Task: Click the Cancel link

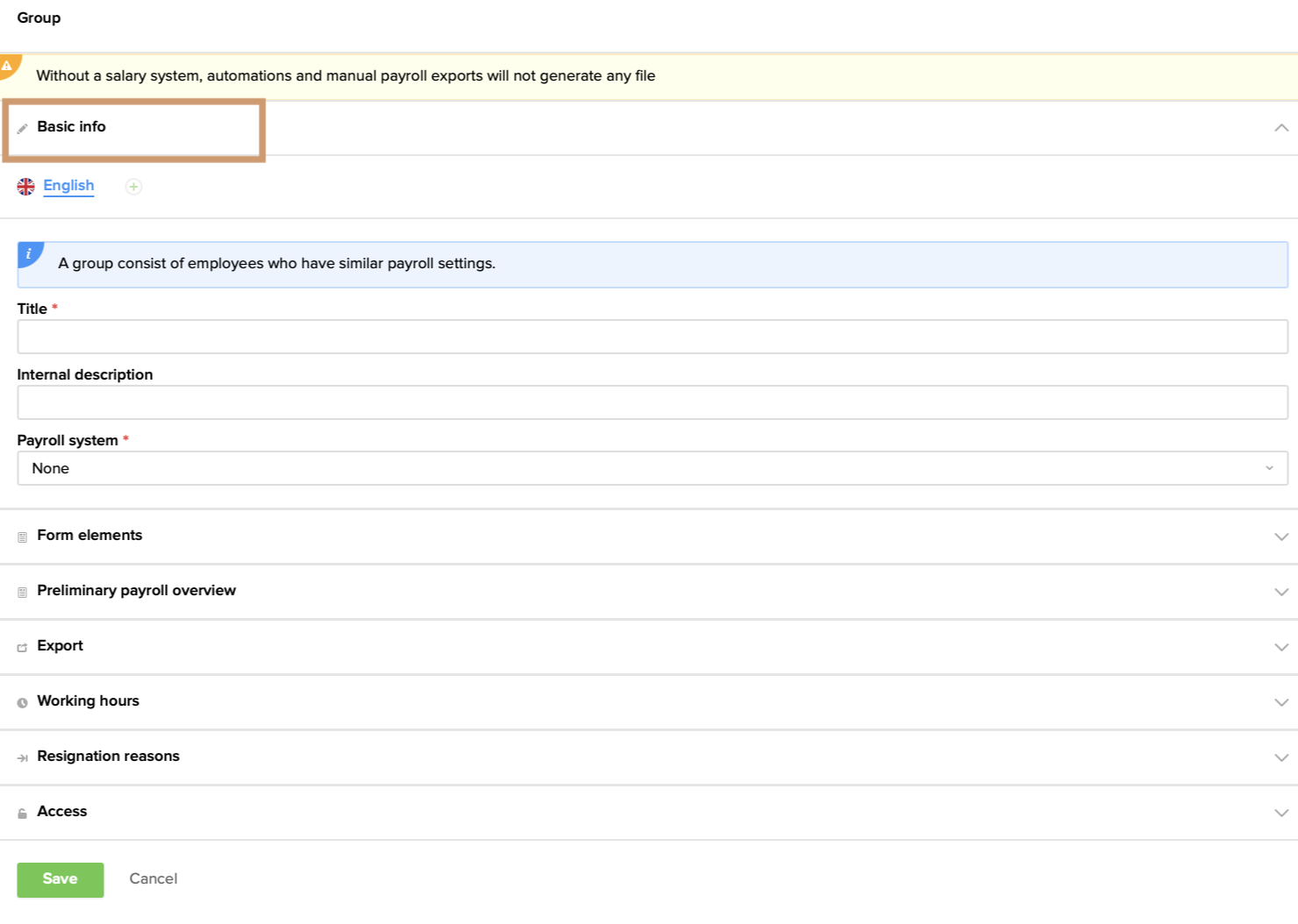Action: (x=153, y=878)
